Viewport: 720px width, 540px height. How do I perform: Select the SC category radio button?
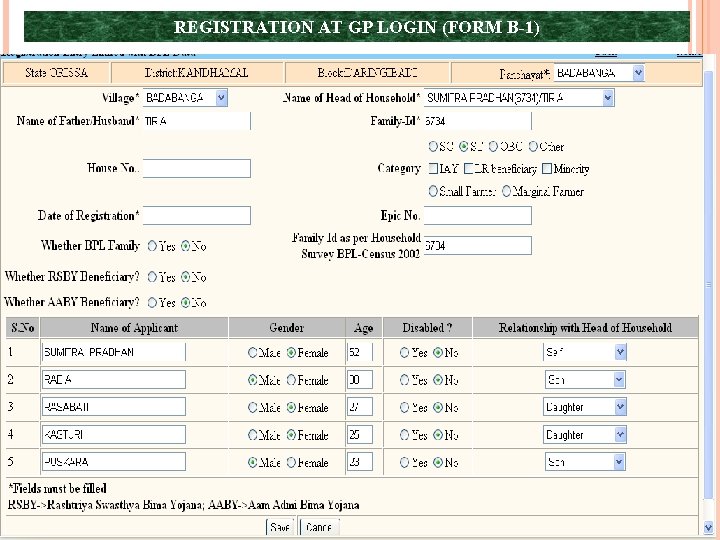tap(433, 146)
